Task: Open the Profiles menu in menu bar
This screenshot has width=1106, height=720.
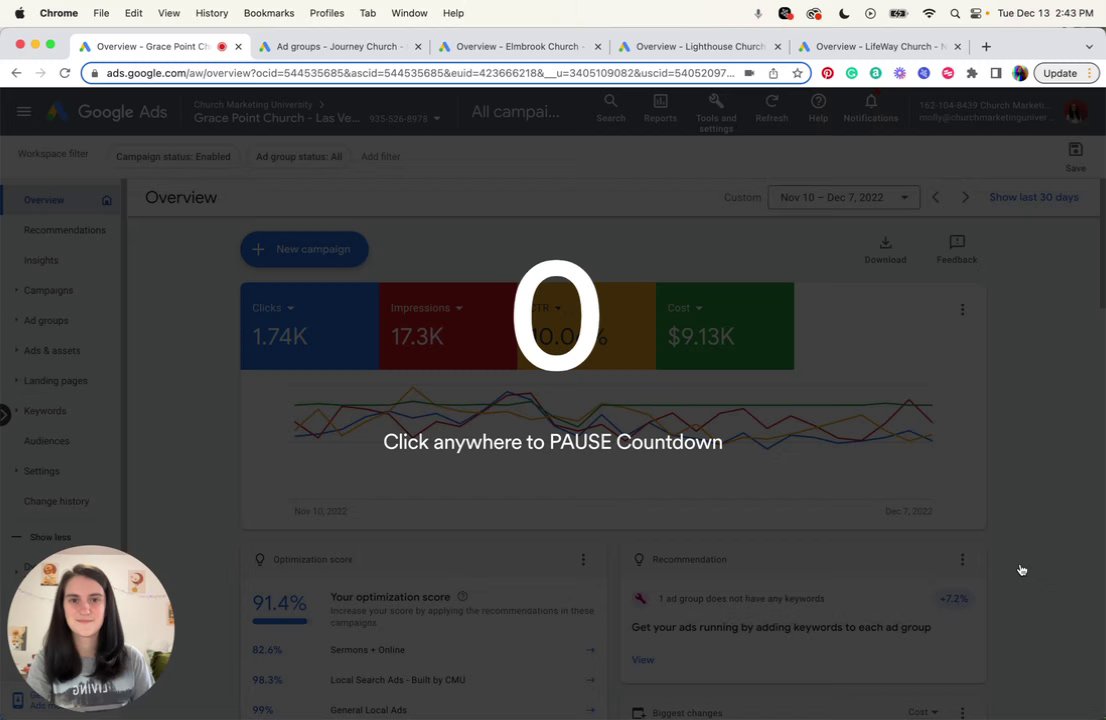Action: [x=327, y=13]
